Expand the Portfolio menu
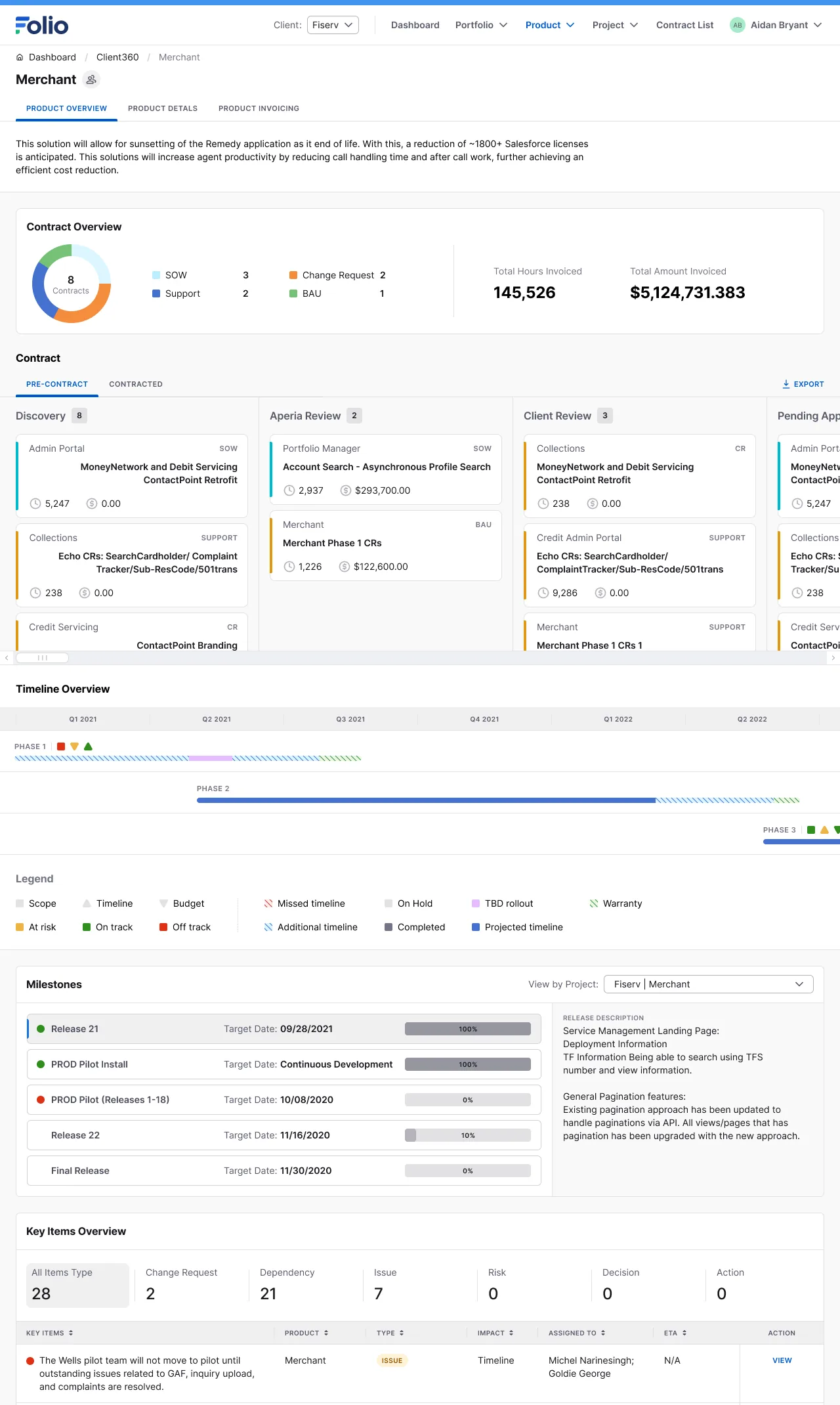 [481, 25]
